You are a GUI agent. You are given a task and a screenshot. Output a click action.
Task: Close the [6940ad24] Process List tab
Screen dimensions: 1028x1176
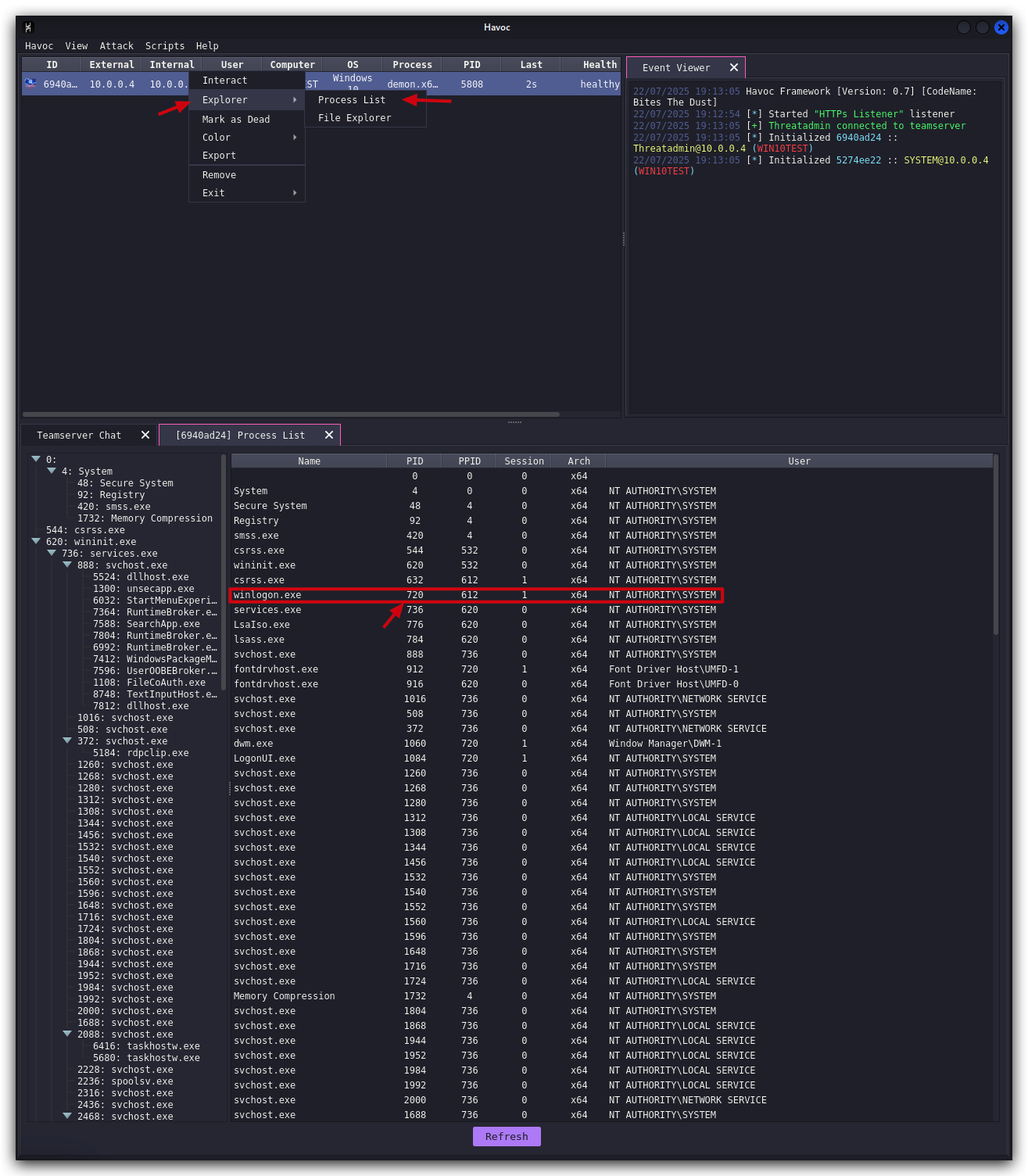coord(329,435)
